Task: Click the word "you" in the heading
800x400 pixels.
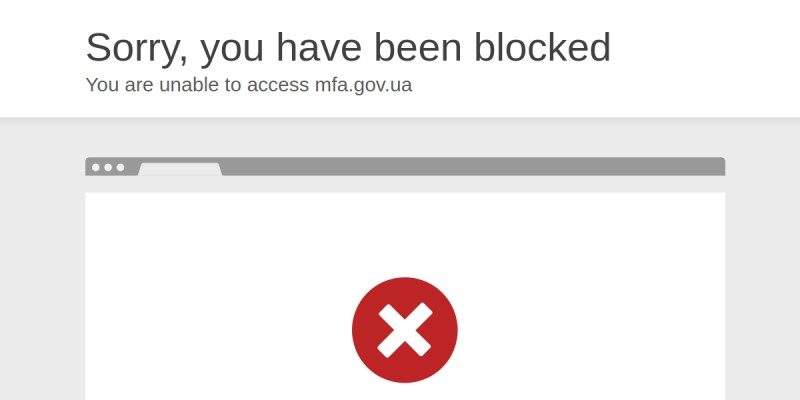Action: point(232,50)
